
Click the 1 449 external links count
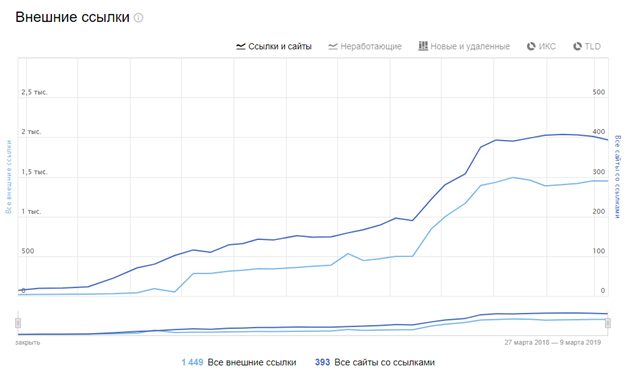[192, 362]
